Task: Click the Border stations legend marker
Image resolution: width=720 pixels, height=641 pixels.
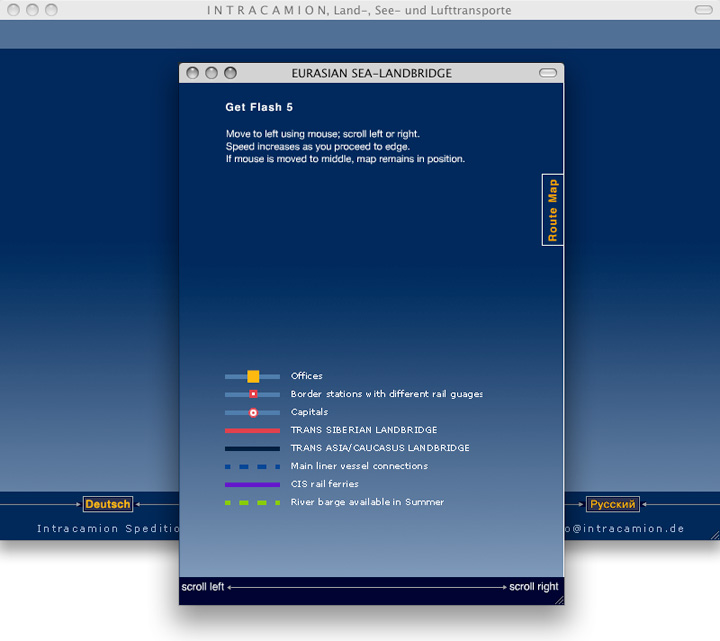Action: (x=253, y=394)
